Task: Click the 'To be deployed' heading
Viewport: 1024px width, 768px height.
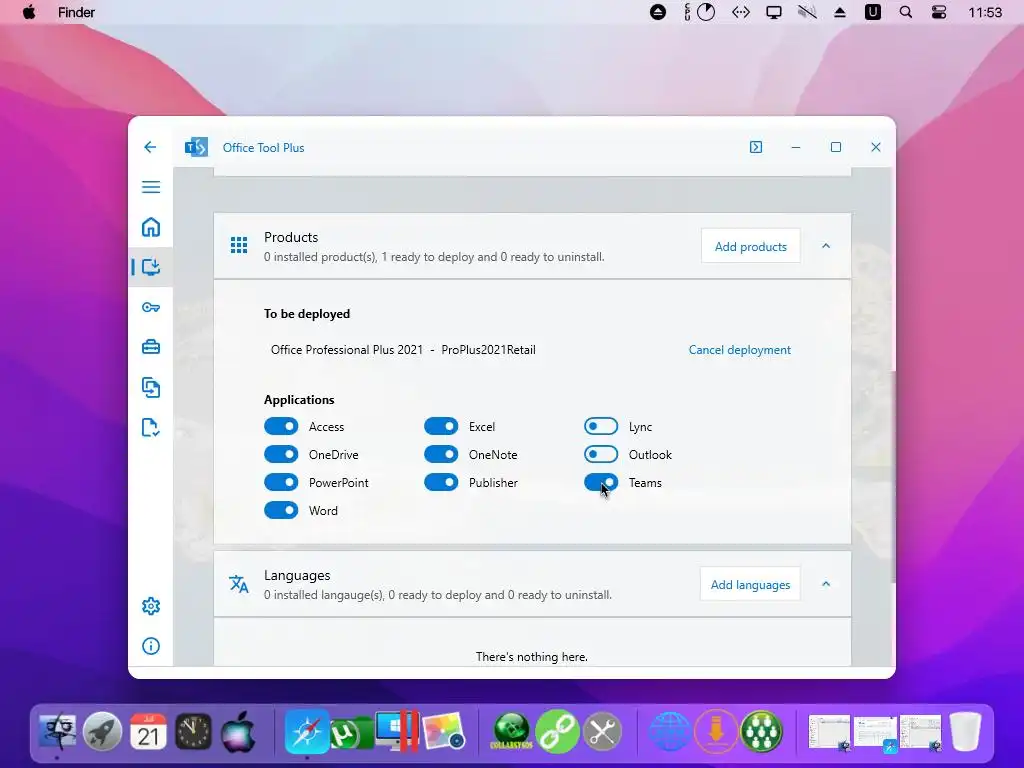Action: tap(307, 313)
